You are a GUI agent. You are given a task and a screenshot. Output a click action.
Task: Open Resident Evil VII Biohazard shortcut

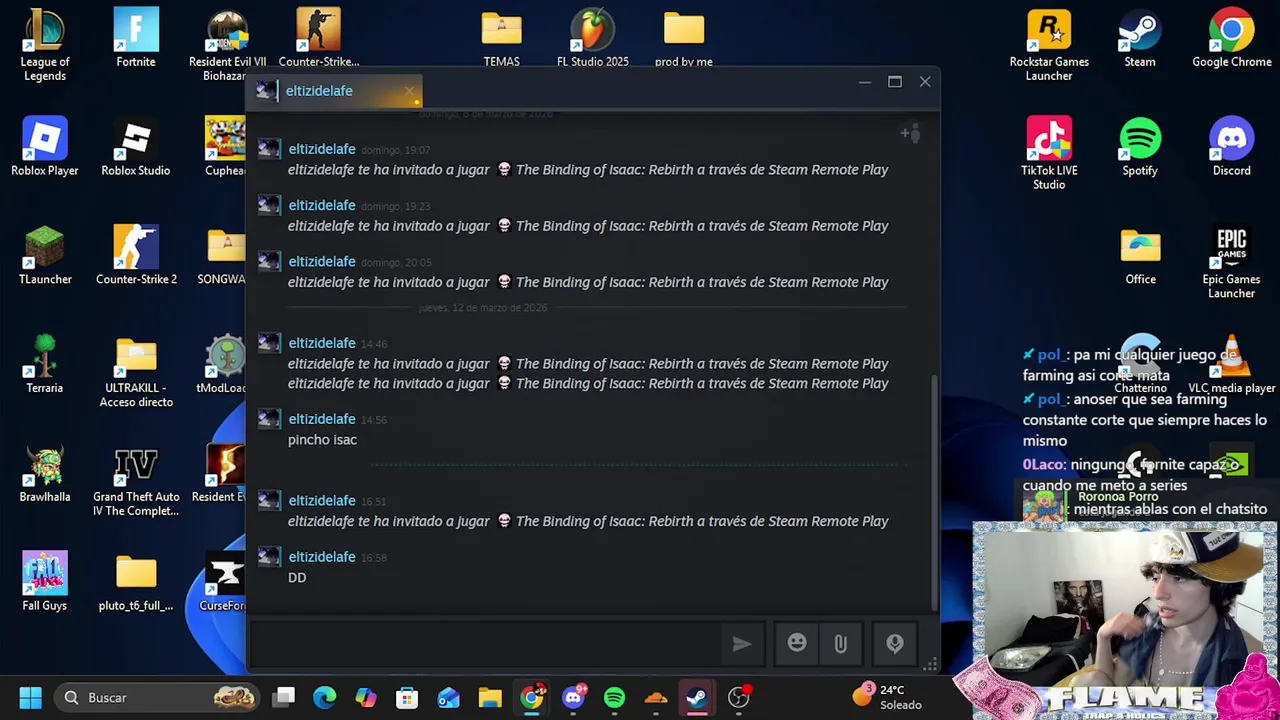(x=227, y=45)
